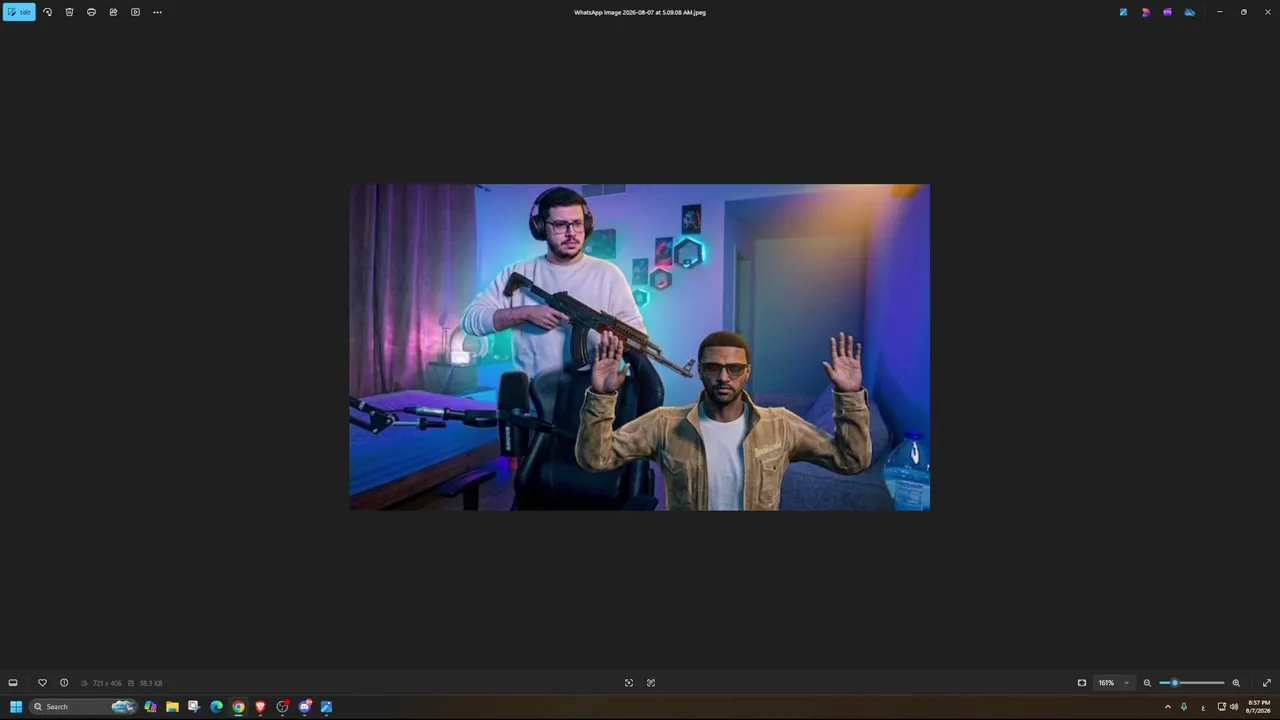Click the actual size icon in bottom center
The width and height of the screenshot is (1280, 720).
[x=651, y=683]
